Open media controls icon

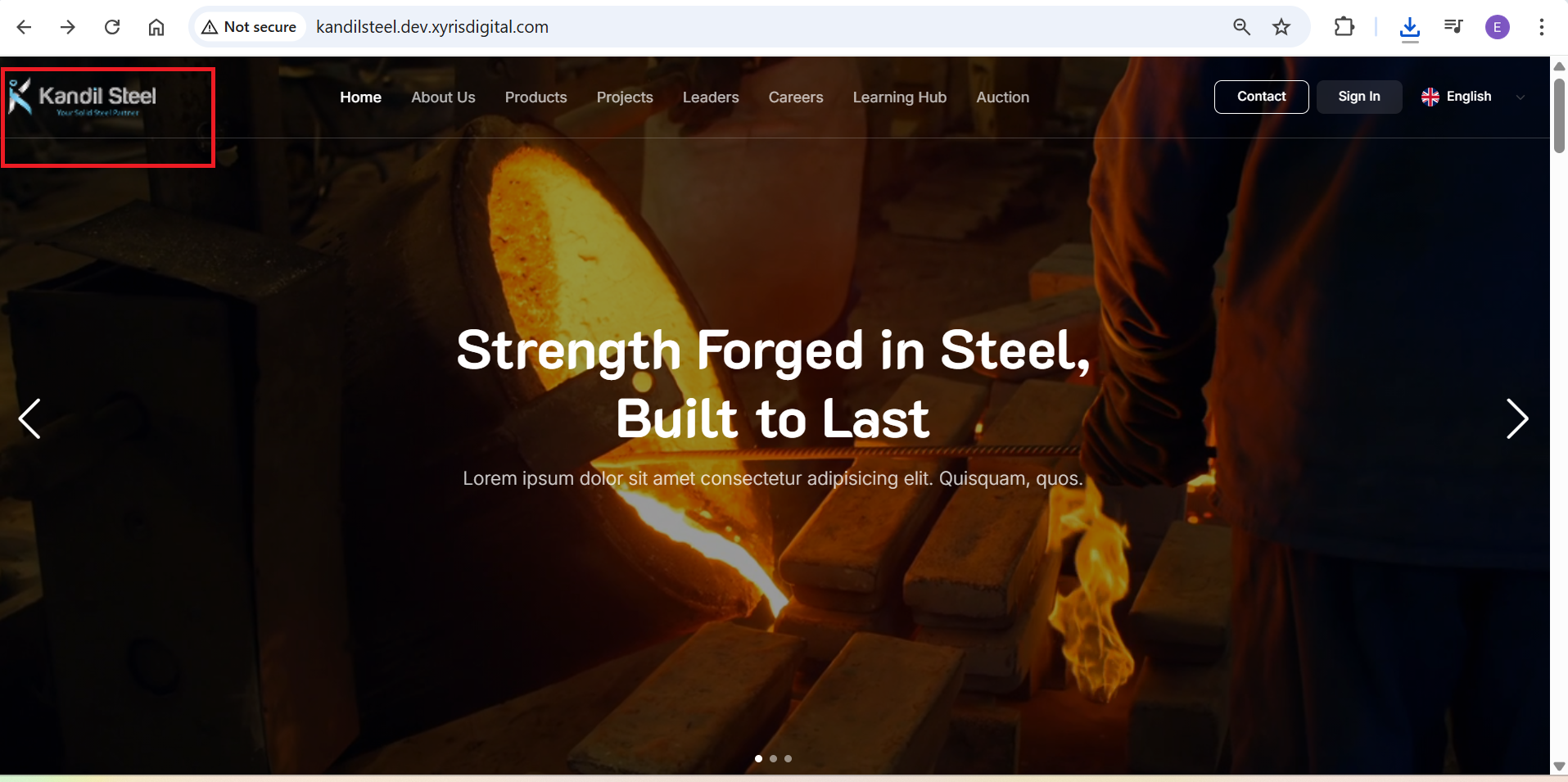[1453, 27]
